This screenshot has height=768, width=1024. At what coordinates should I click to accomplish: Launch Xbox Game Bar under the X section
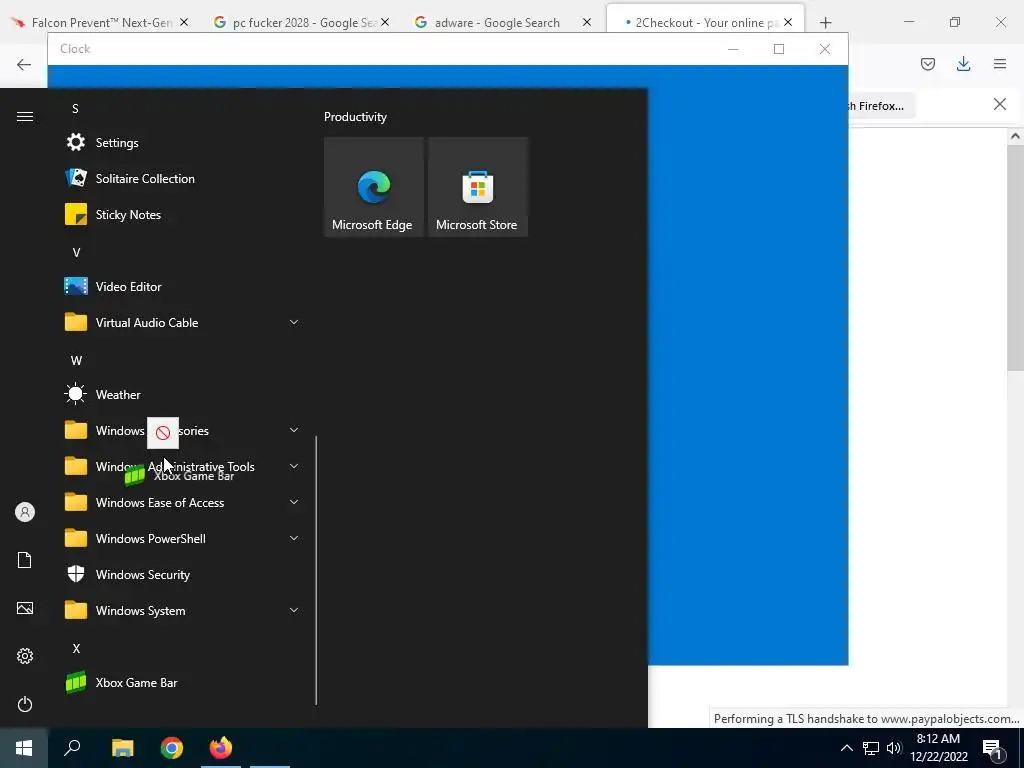[x=183, y=682]
